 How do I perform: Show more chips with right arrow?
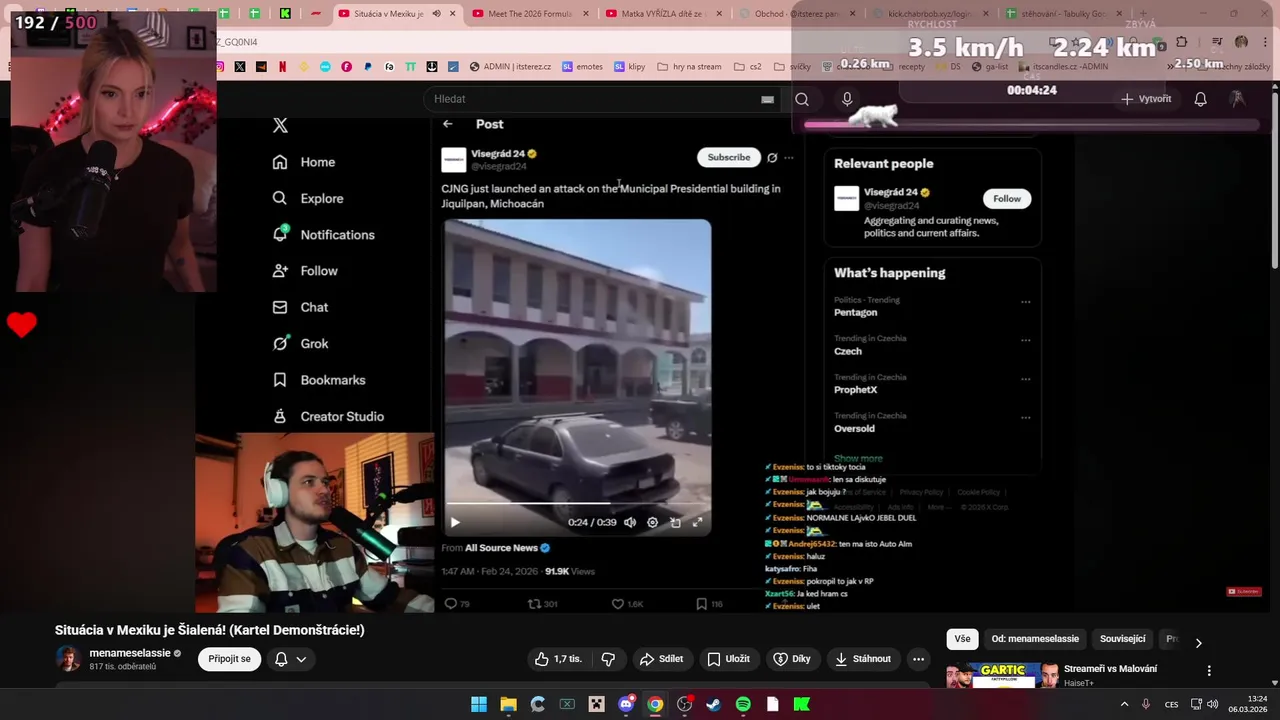pyautogui.click(x=1198, y=642)
